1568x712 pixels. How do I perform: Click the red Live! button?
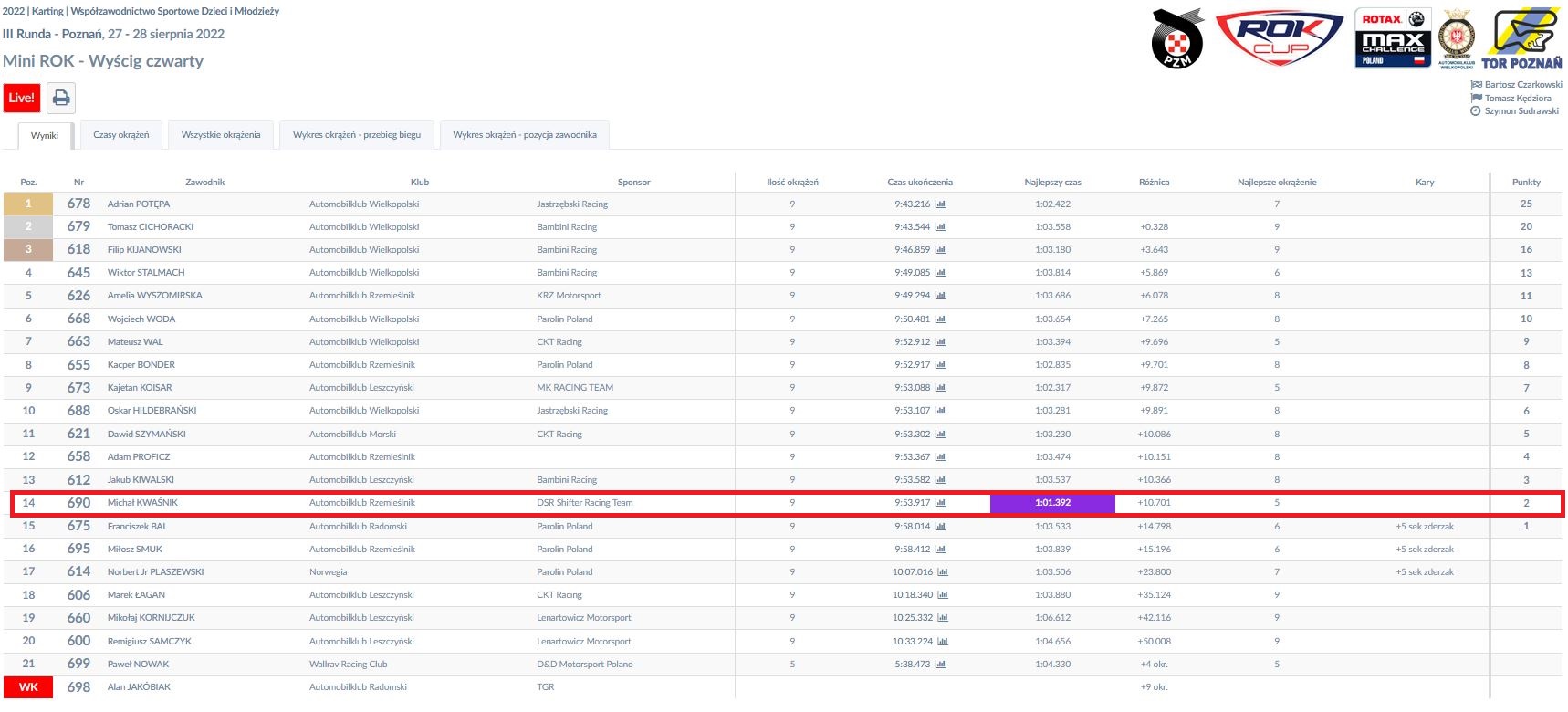point(22,98)
